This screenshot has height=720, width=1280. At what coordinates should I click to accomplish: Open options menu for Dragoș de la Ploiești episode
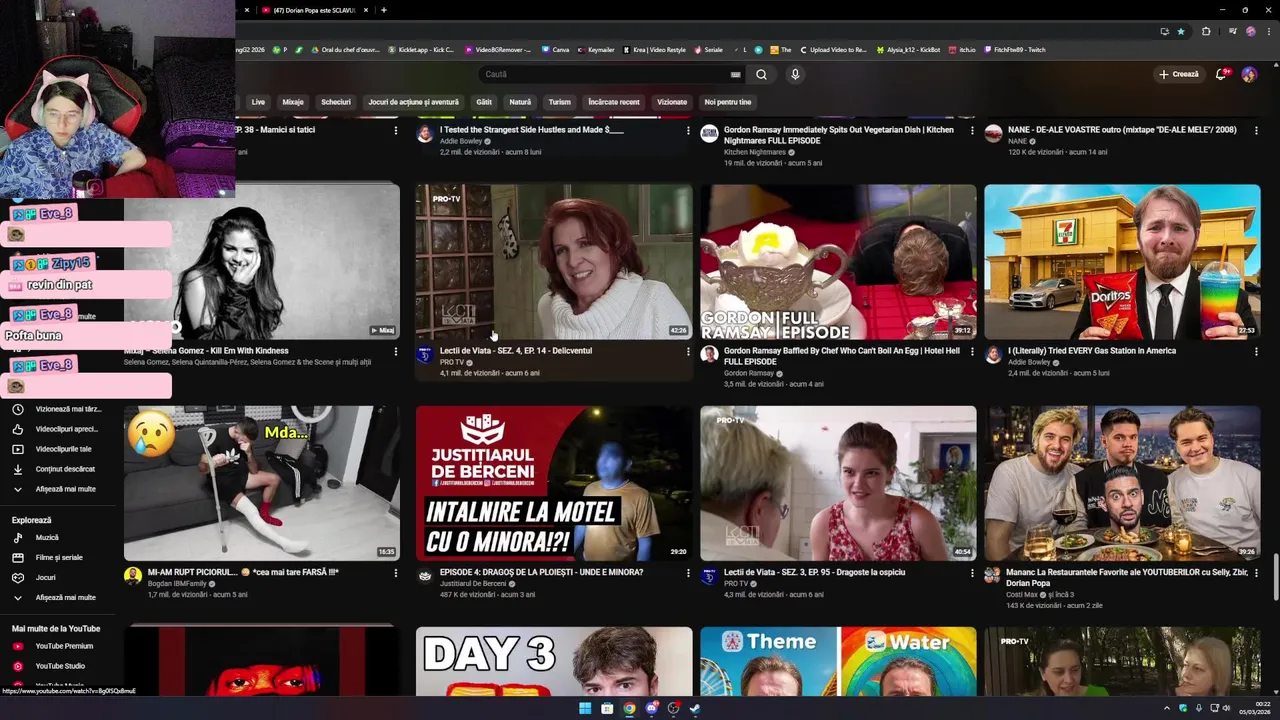pos(688,573)
